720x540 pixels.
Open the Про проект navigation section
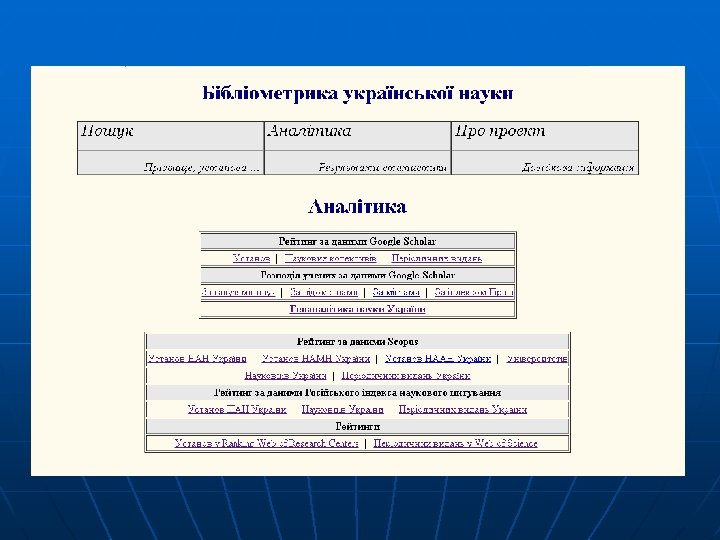tap(500, 132)
